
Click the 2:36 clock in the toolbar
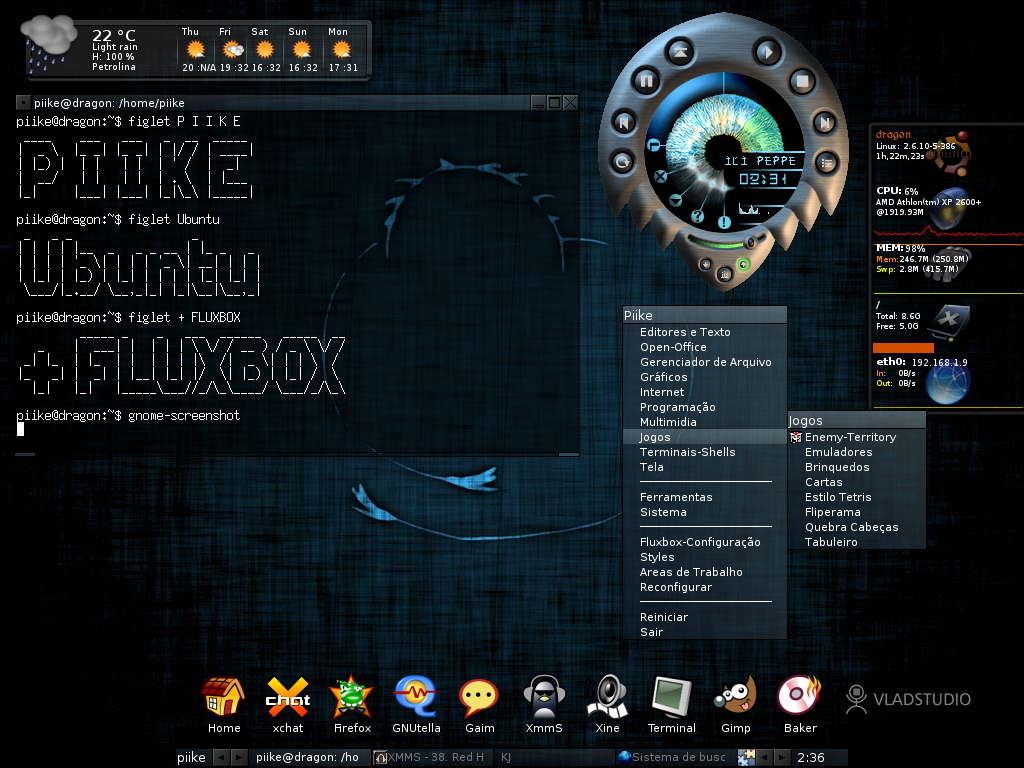[811, 758]
